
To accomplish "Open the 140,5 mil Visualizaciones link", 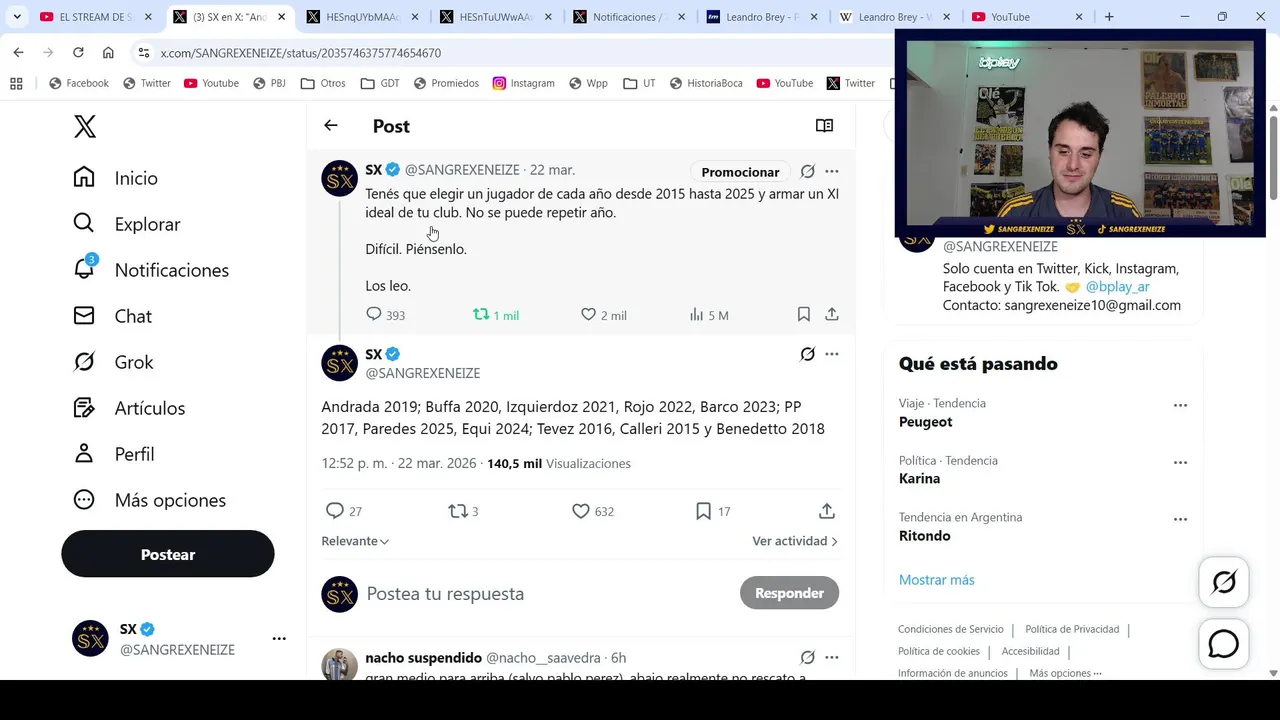I will pos(559,463).
